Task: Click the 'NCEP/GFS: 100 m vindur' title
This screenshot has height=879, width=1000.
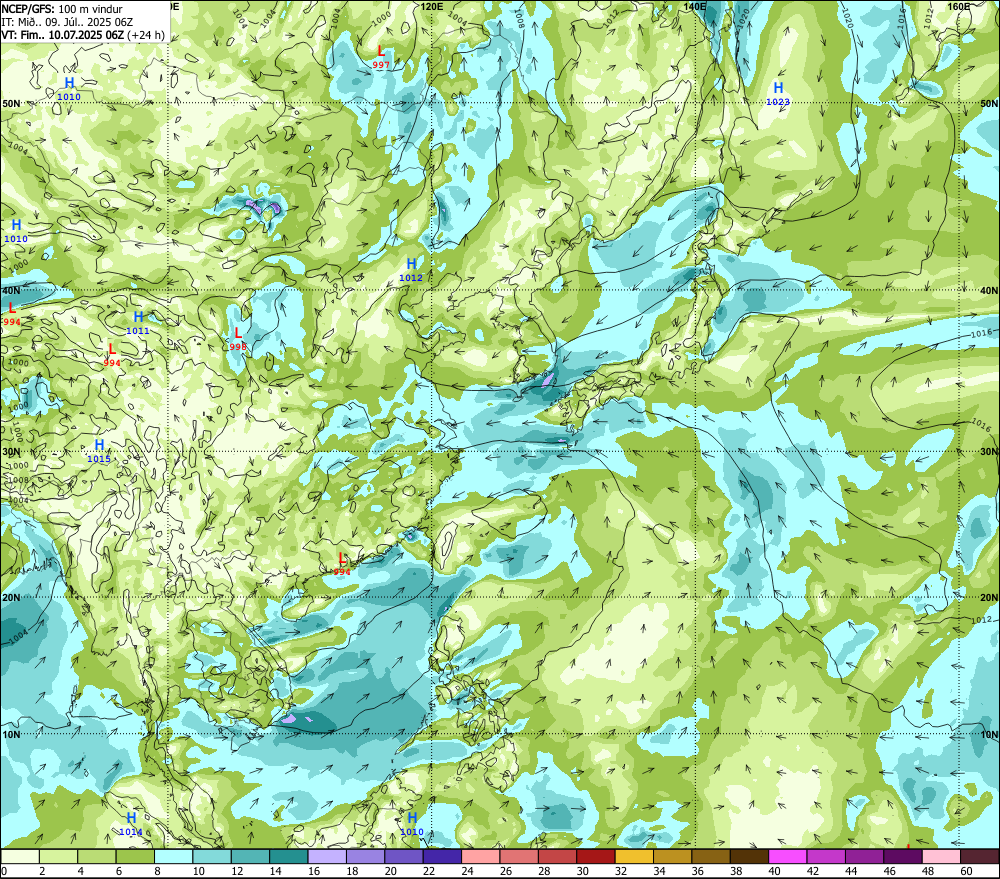Action: point(62,9)
